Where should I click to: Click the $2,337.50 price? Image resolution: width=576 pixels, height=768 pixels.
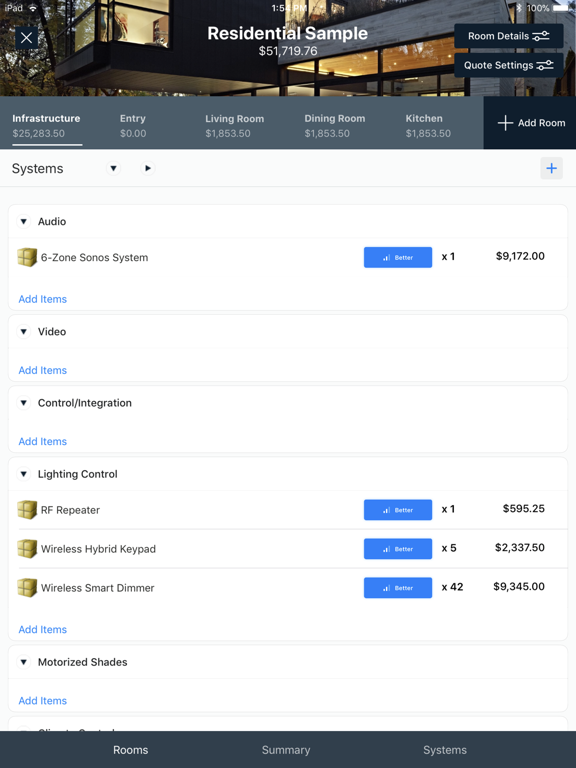[x=520, y=548]
